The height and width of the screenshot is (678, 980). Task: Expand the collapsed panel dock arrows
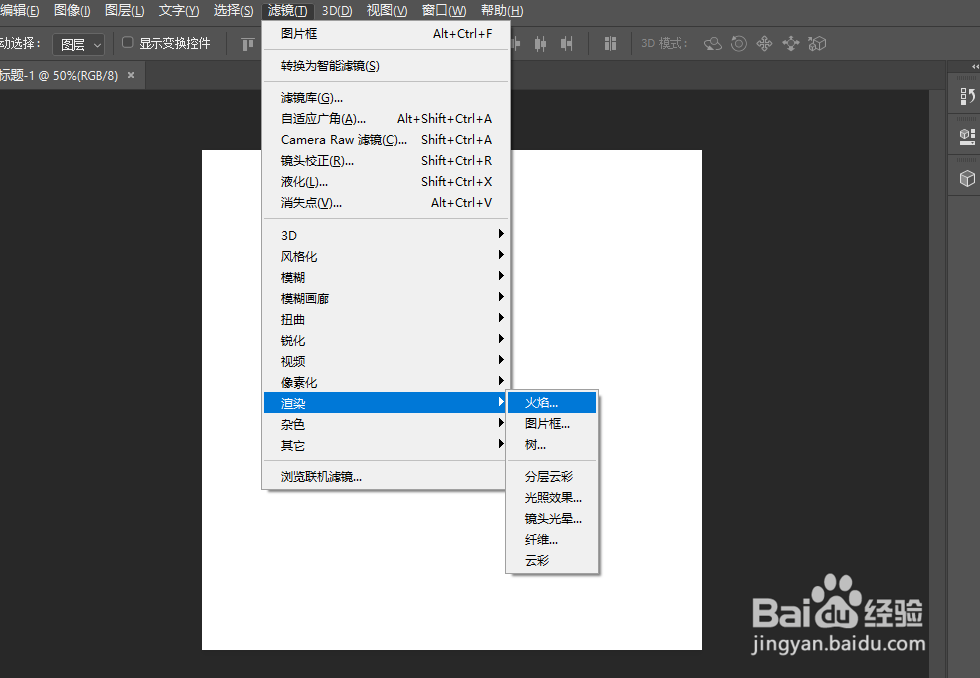tap(975, 66)
